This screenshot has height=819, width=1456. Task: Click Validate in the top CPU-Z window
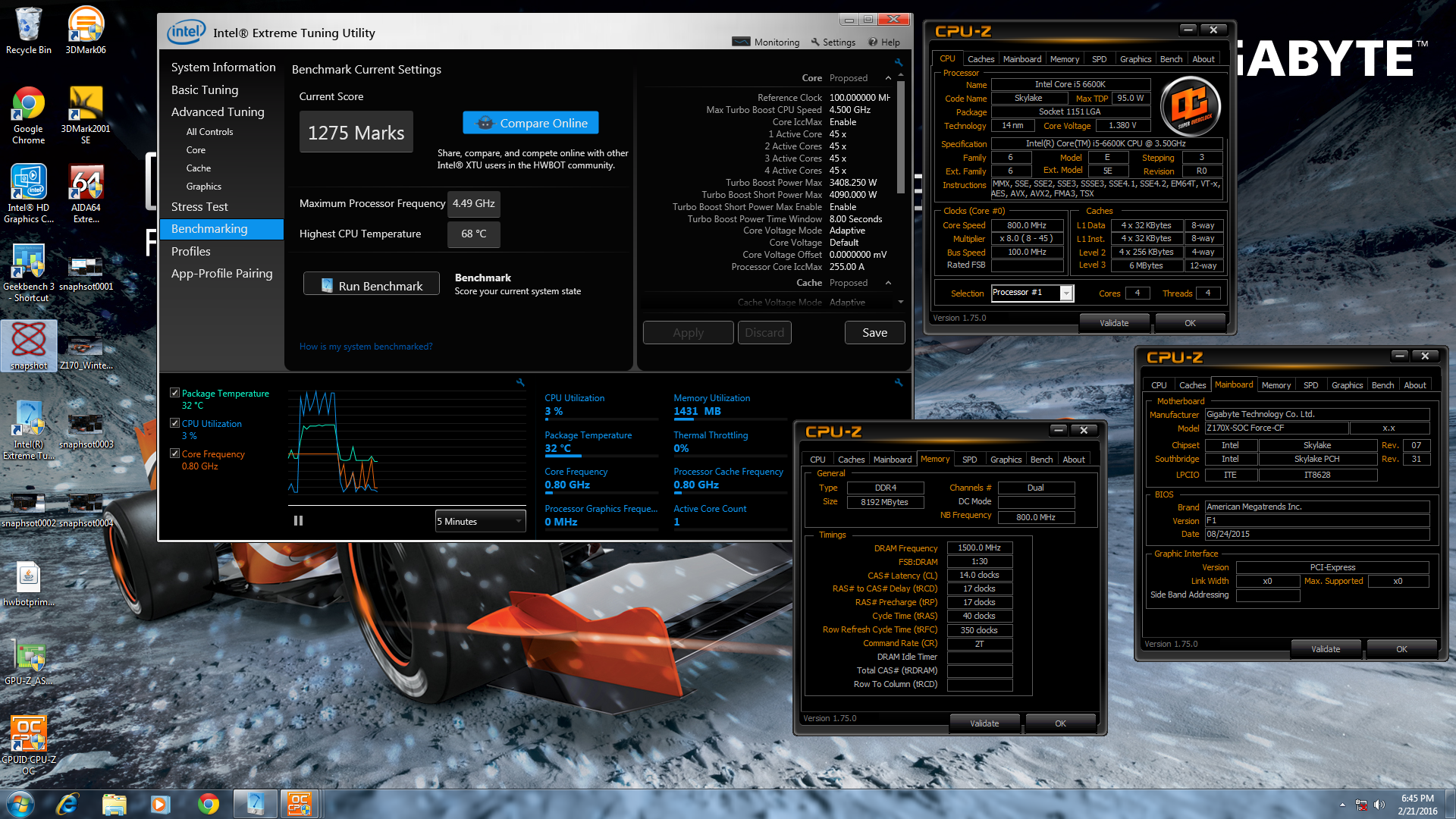tap(1114, 323)
